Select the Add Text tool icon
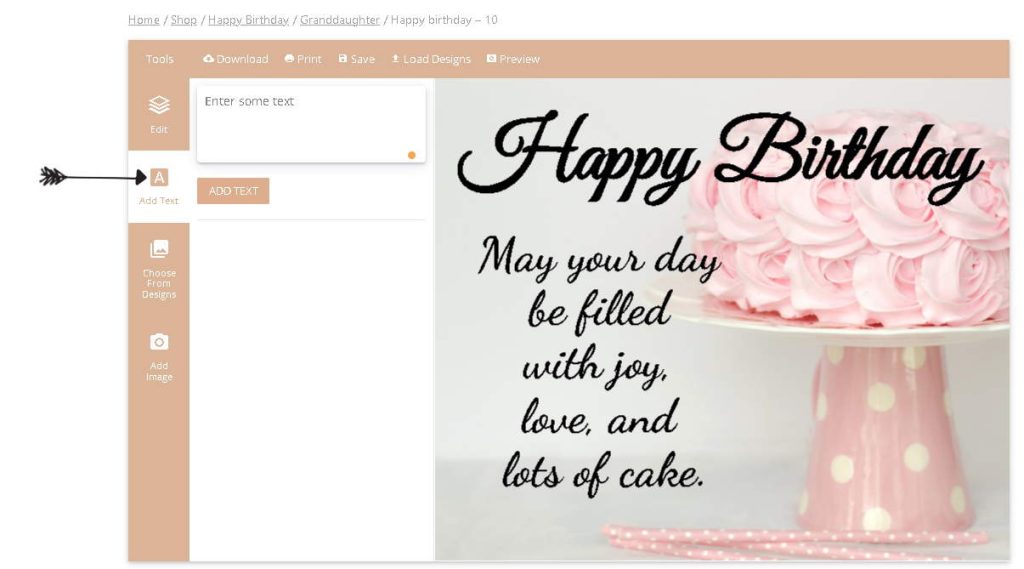1024x569 pixels. pos(159,177)
